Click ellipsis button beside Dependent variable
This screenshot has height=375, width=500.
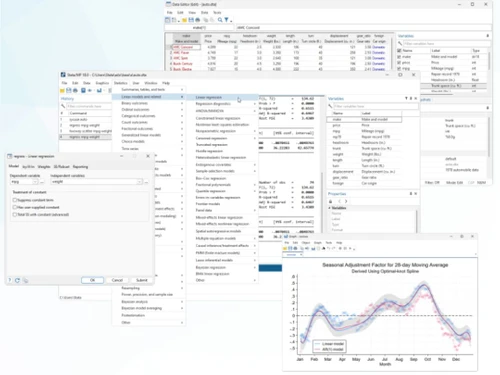point(42,182)
